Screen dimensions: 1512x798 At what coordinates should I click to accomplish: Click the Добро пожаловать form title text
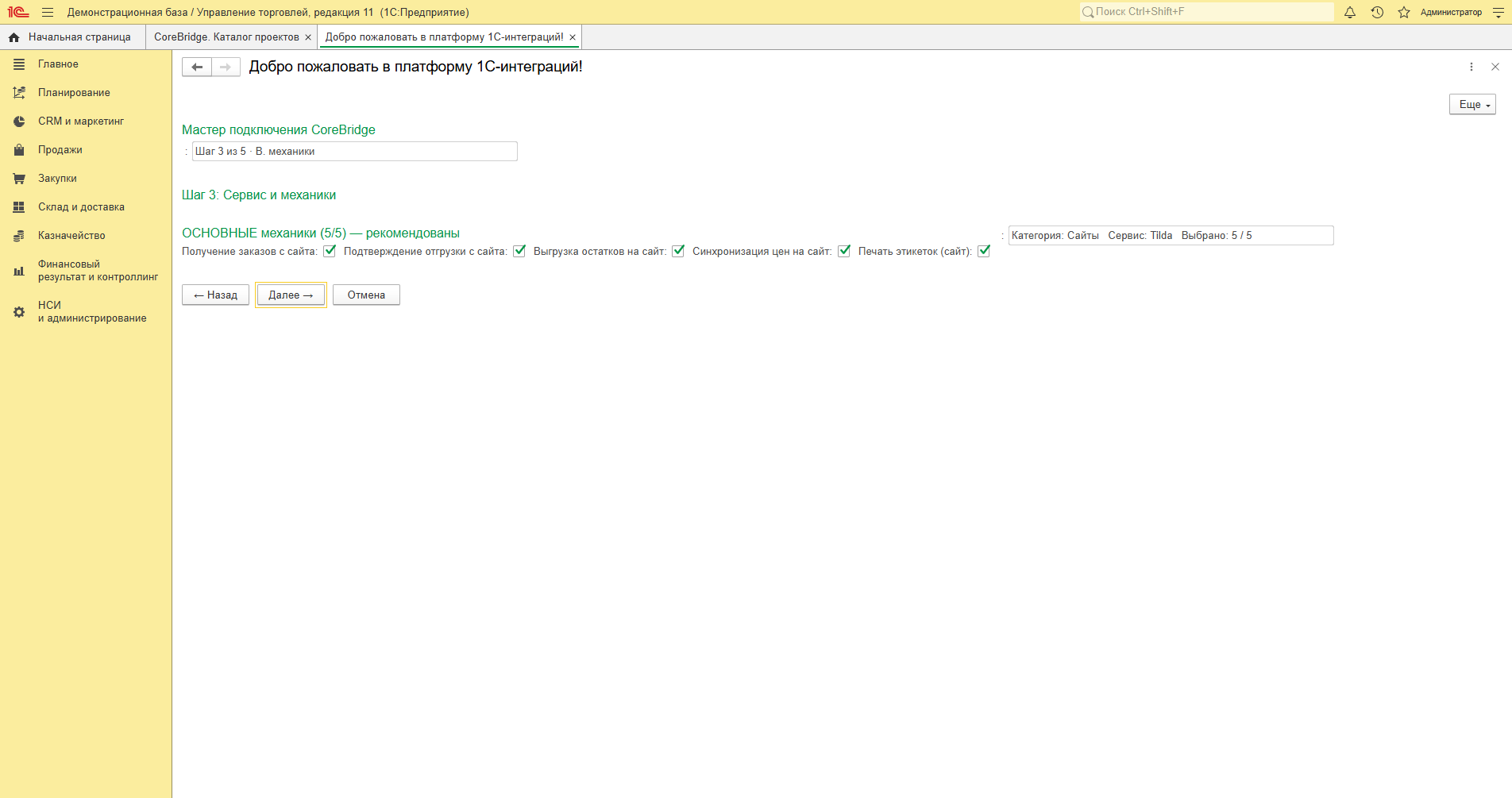click(x=416, y=67)
